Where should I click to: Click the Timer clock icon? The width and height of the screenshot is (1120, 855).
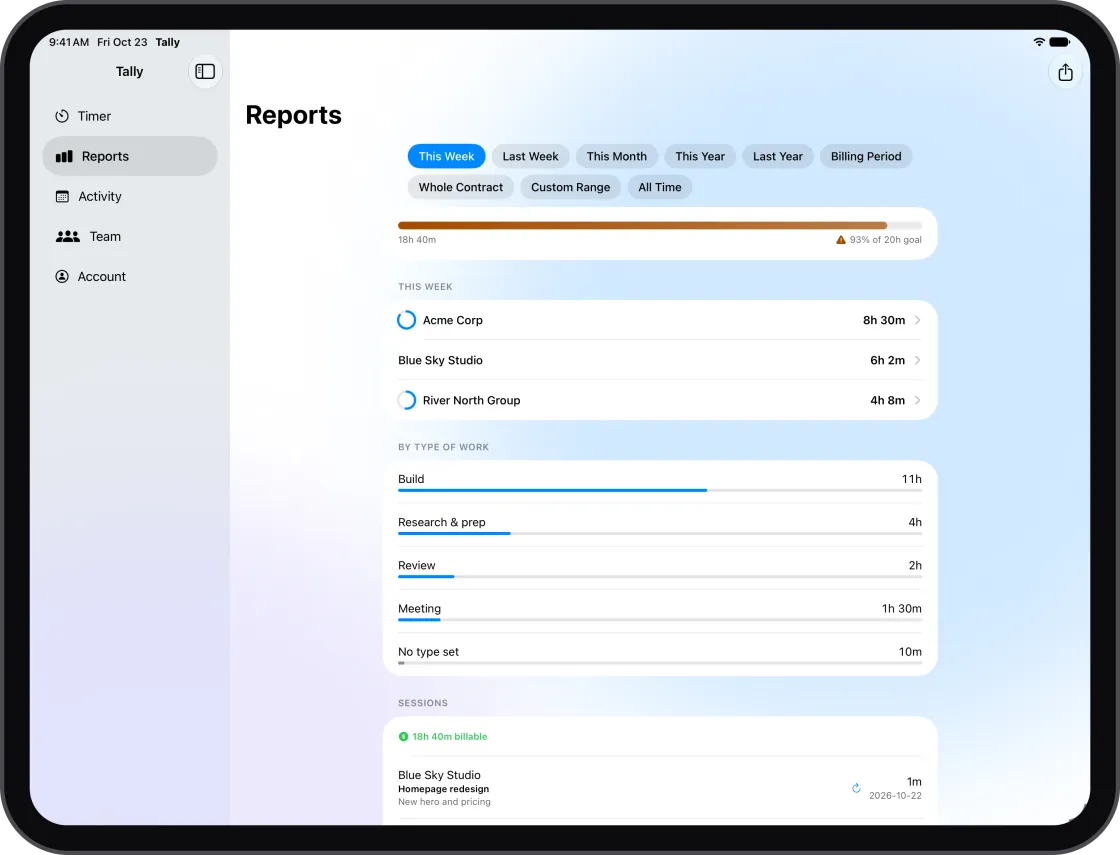pos(62,116)
